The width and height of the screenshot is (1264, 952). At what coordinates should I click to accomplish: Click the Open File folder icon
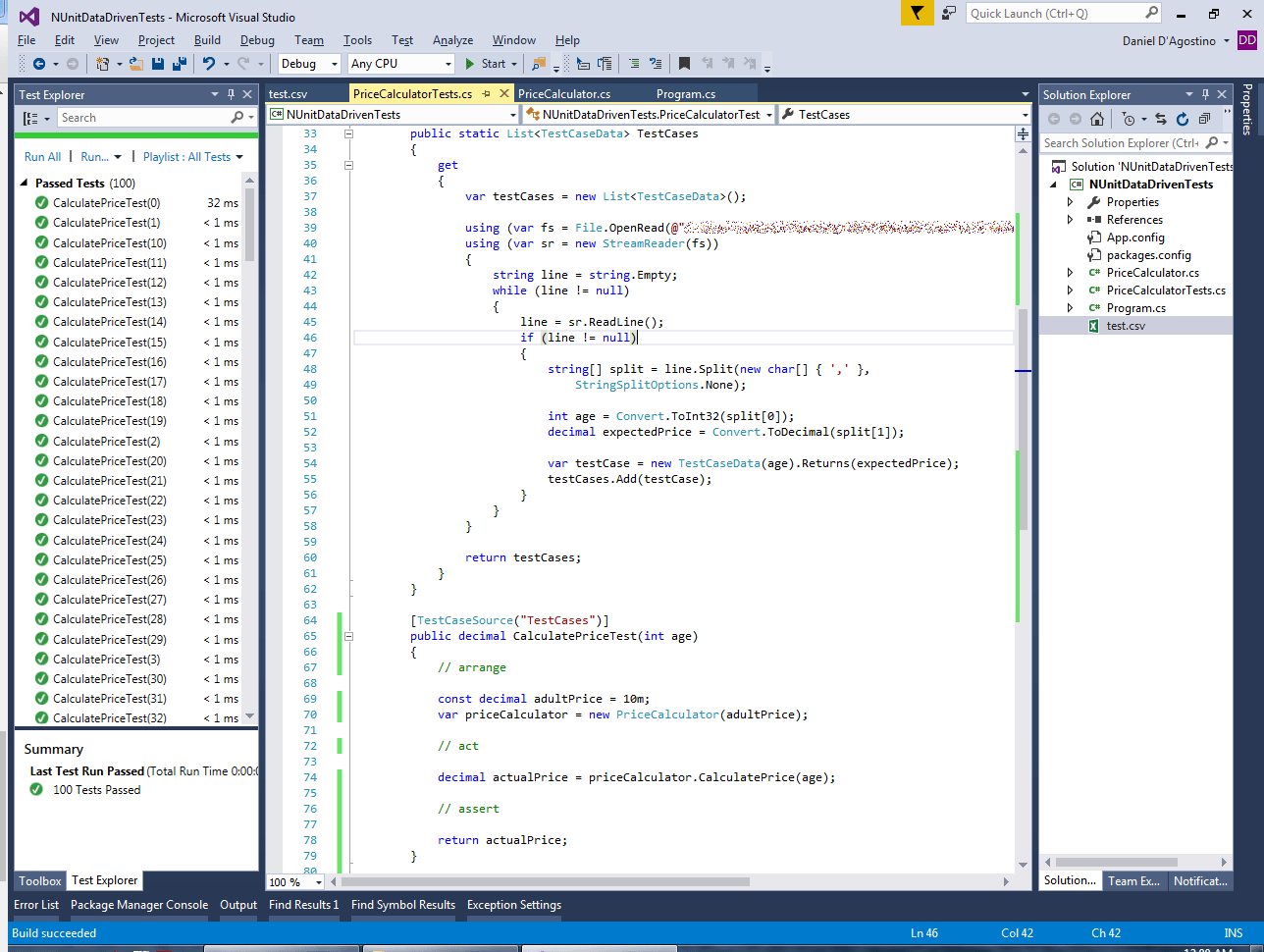click(x=135, y=64)
